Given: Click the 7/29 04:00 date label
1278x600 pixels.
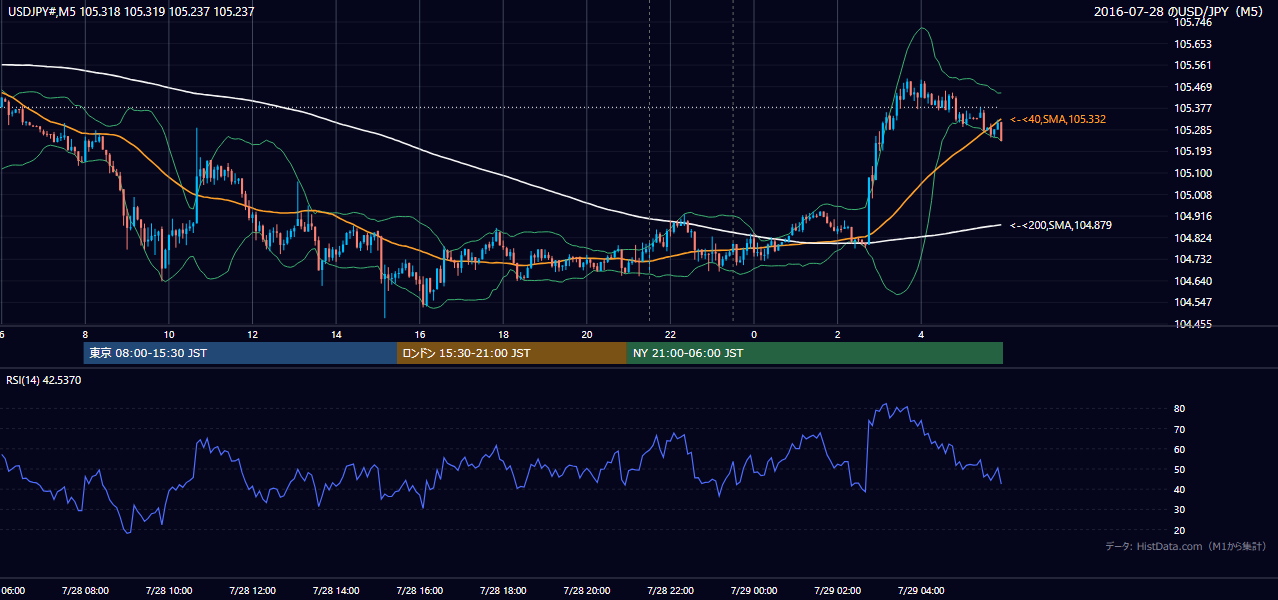Looking at the screenshot, I should tap(920, 591).
